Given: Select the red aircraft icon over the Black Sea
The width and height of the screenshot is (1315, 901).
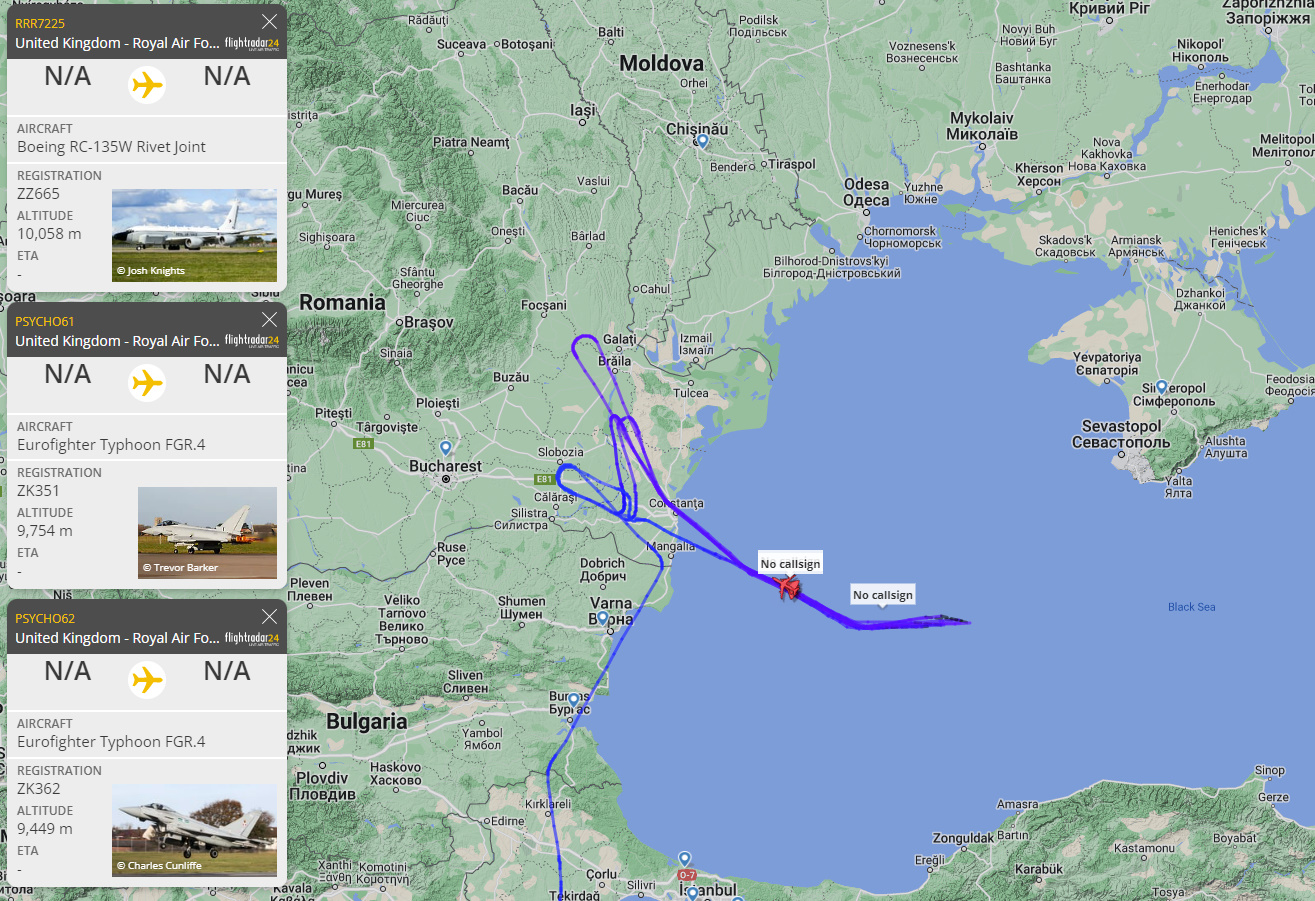Looking at the screenshot, I should tap(789, 587).
